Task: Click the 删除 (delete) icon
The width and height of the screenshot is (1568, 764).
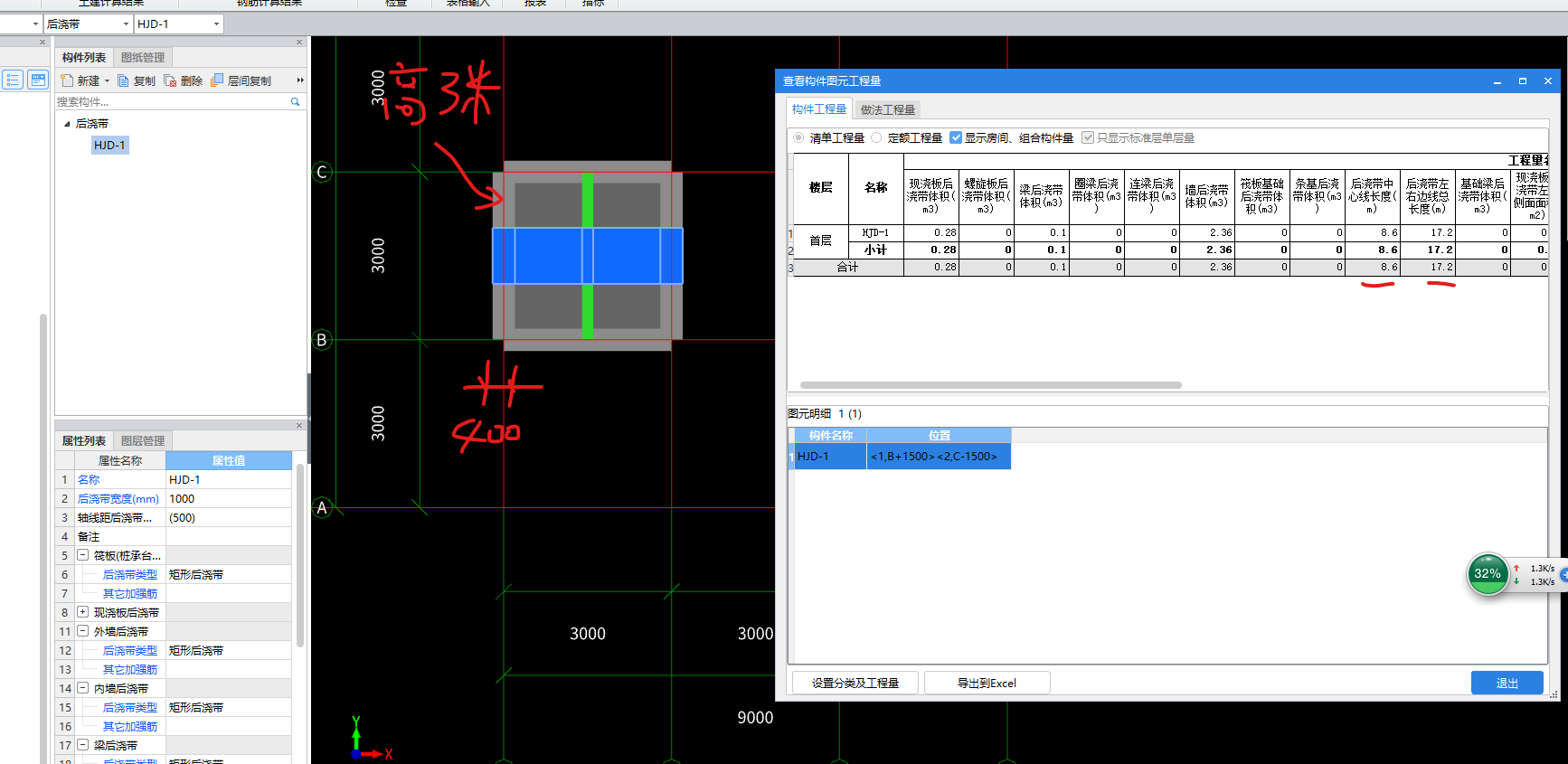Action: coord(170,80)
